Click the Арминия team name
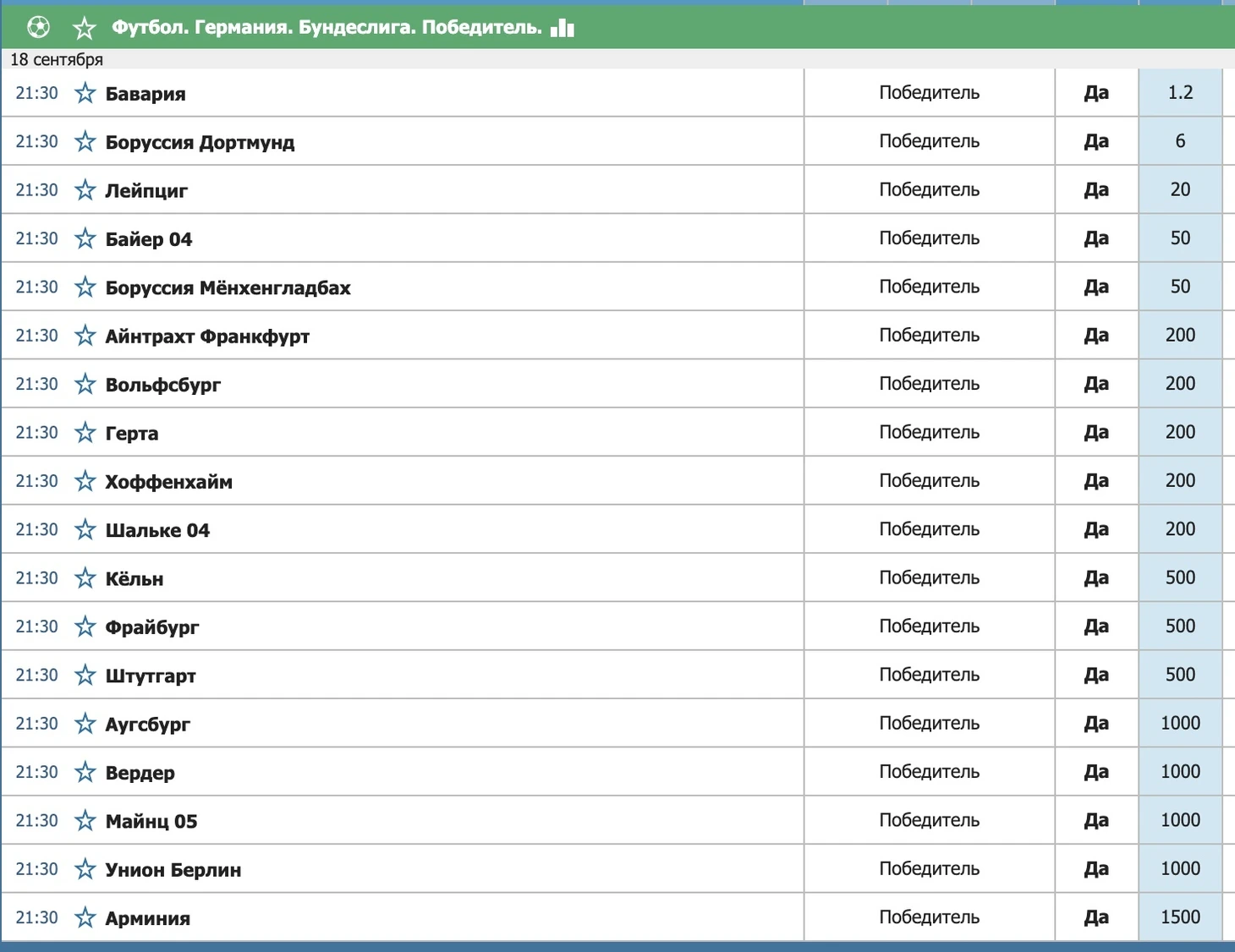This screenshot has width=1235, height=952. point(148,918)
